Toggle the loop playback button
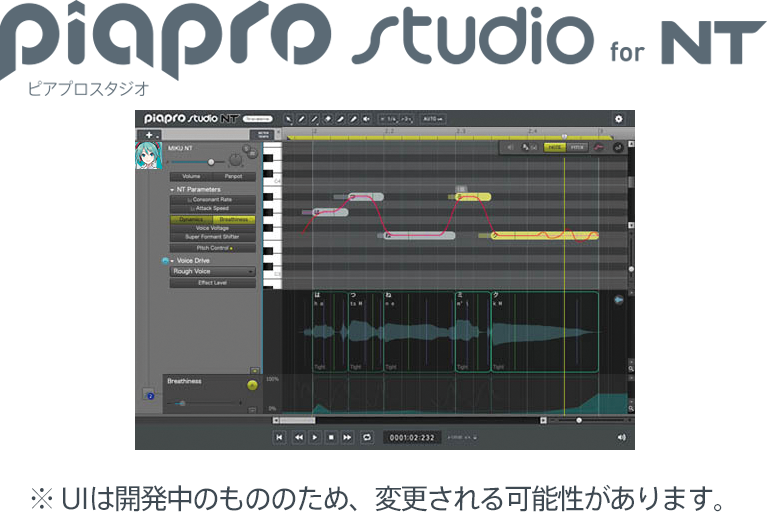 (x=367, y=437)
